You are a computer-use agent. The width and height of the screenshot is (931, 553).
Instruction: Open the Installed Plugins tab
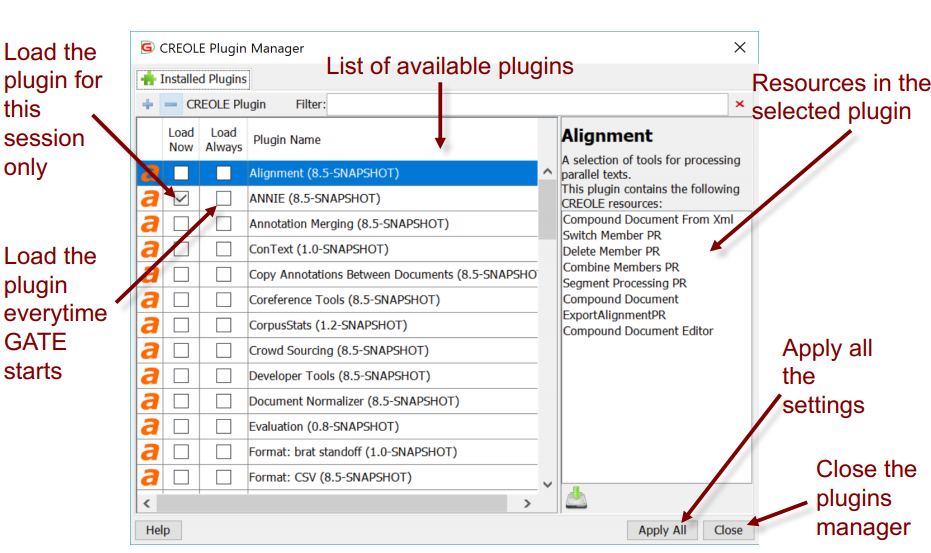tap(194, 79)
